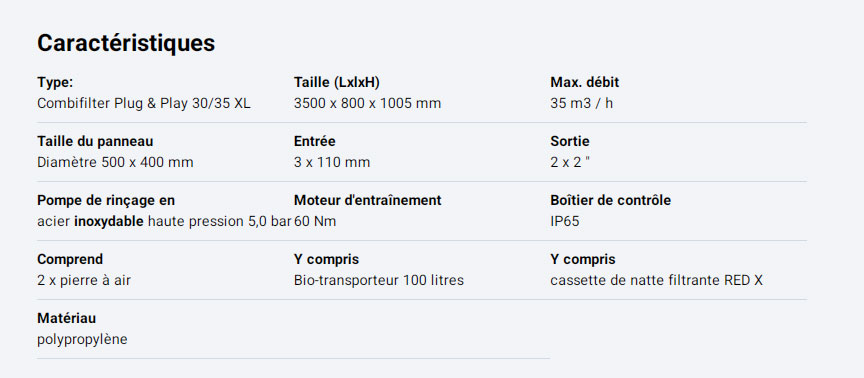Click Combifilter Plug & Play 30/35 XL text
Image resolution: width=864 pixels, height=378 pixels.
point(144,104)
